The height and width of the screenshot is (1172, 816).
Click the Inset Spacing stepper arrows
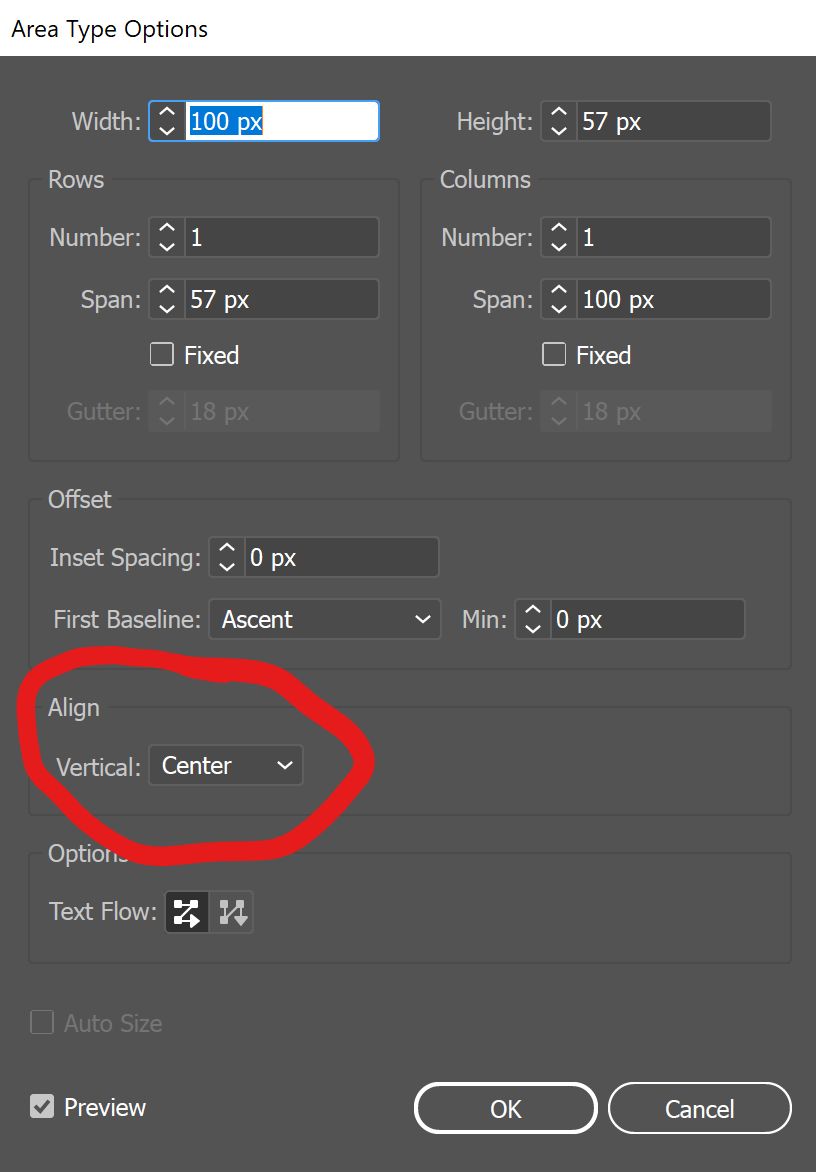[x=227, y=557]
